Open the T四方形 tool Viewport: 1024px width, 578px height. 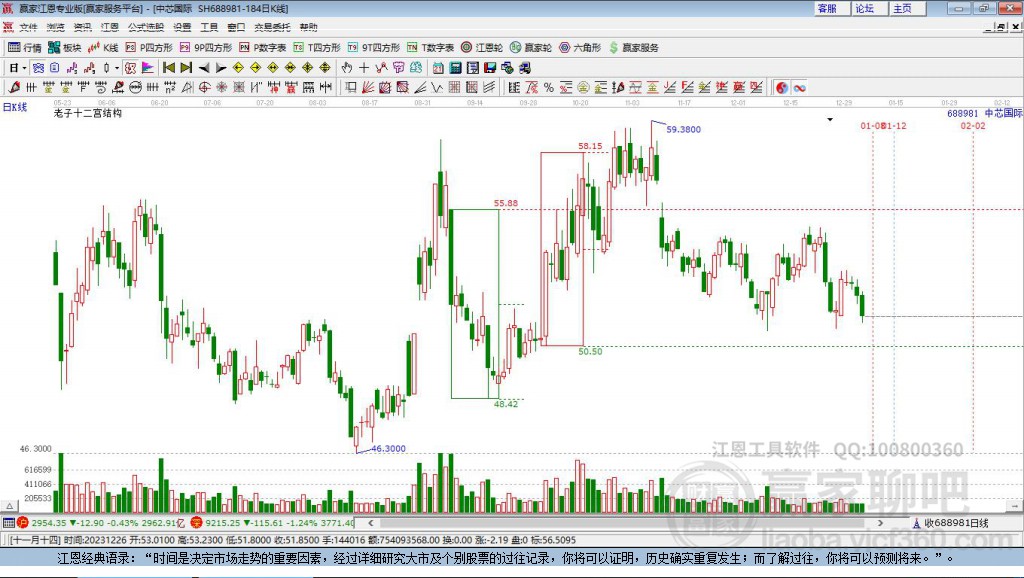(317, 48)
